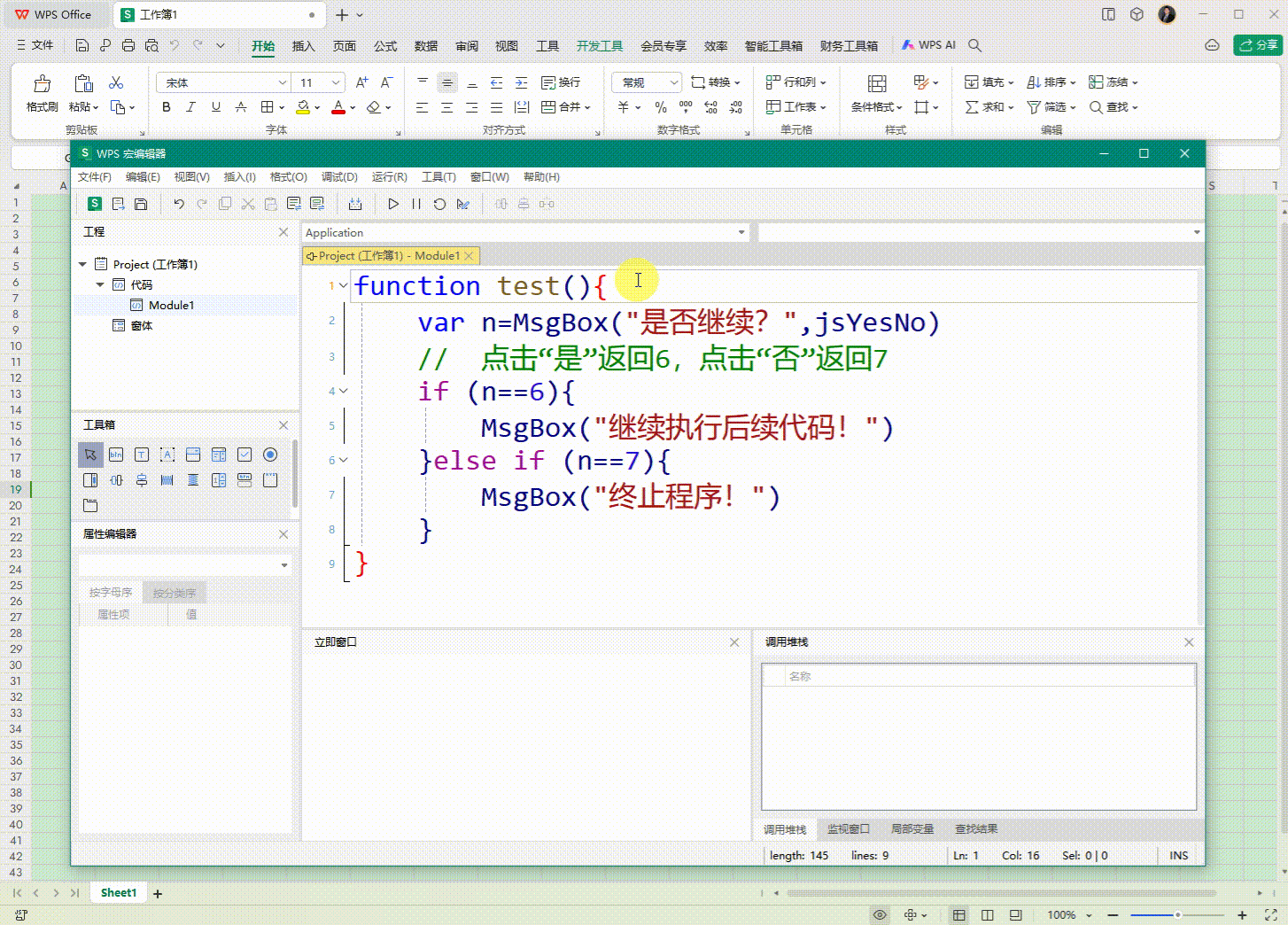Collapse the 代码 folder in project tree
The height and width of the screenshot is (925, 1288).
[100, 284]
